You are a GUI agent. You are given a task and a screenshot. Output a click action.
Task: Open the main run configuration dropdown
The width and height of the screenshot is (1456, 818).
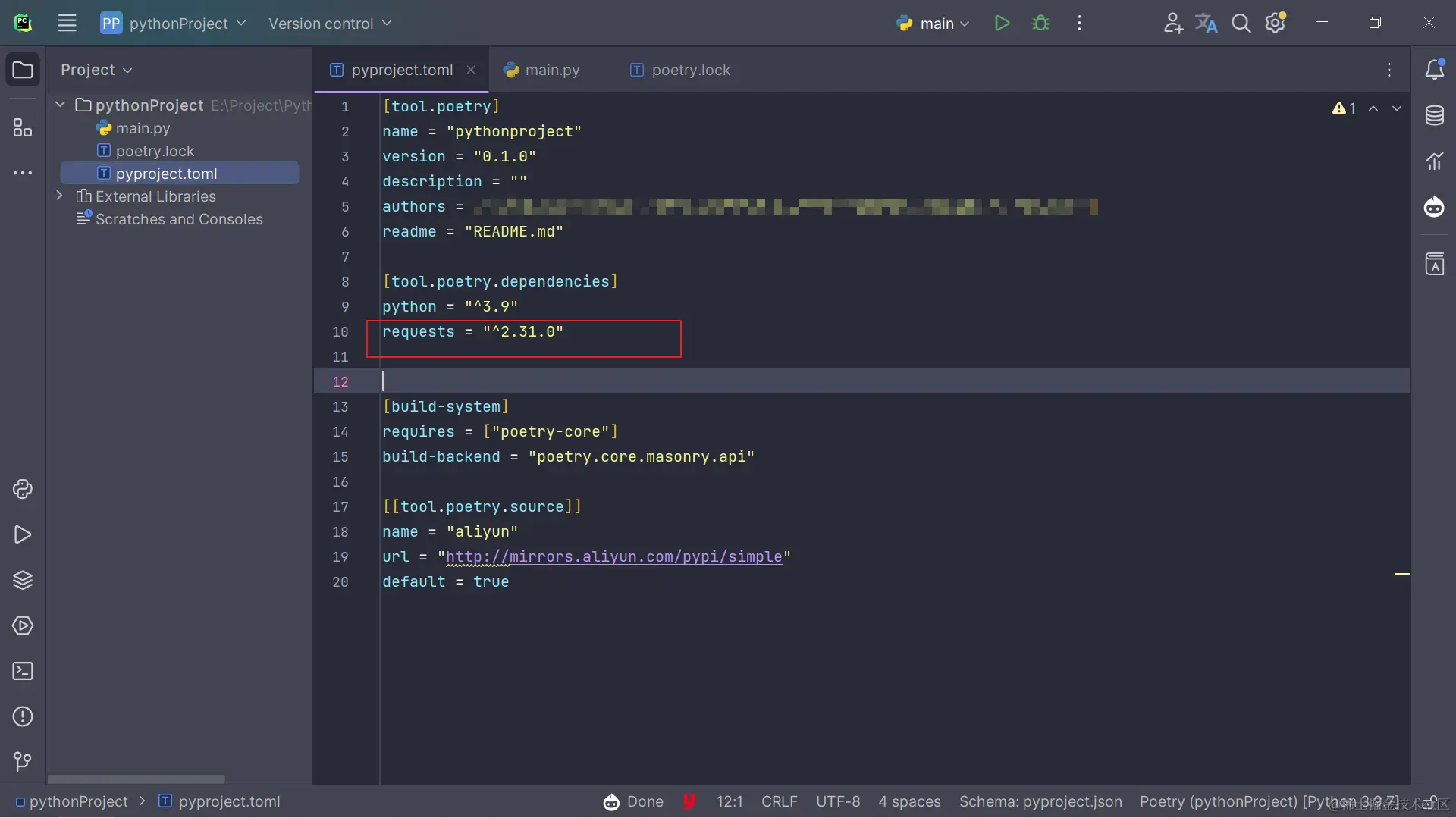click(x=933, y=24)
